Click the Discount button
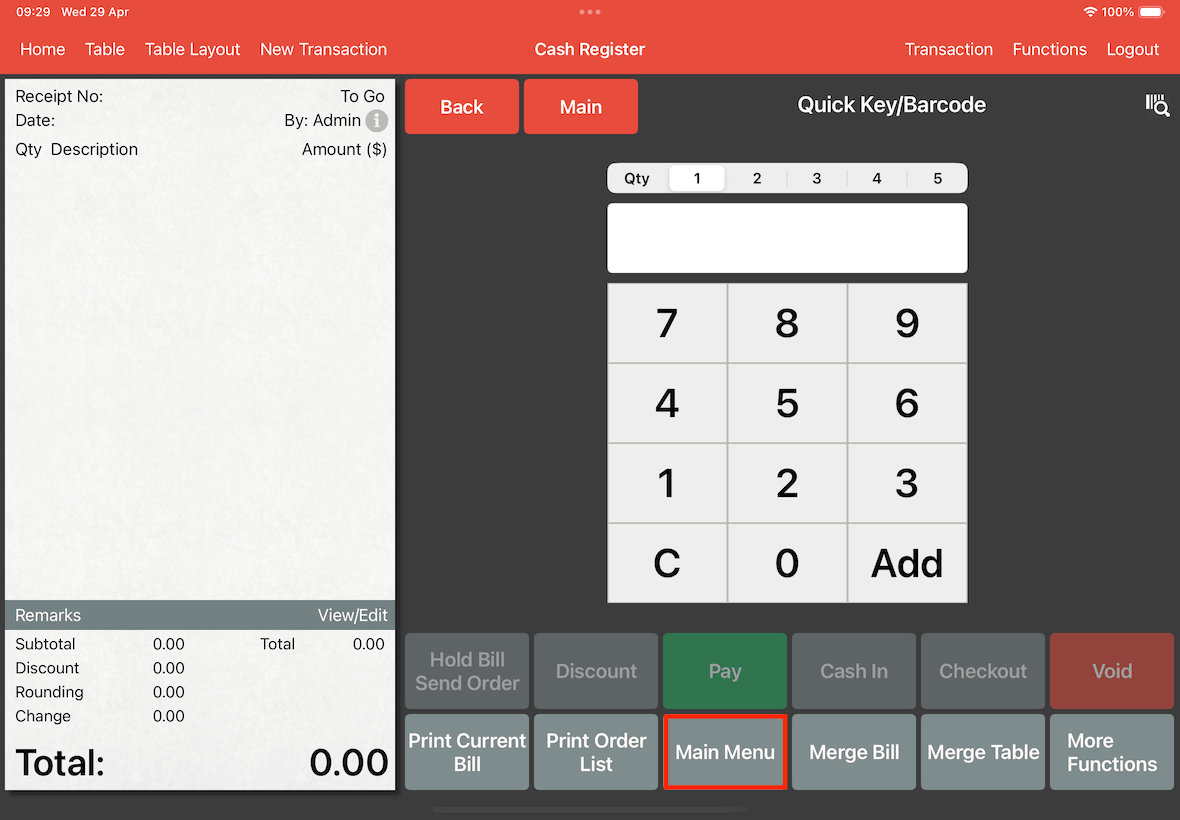Screen dimensions: 1180x820 [x=596, y=671]
